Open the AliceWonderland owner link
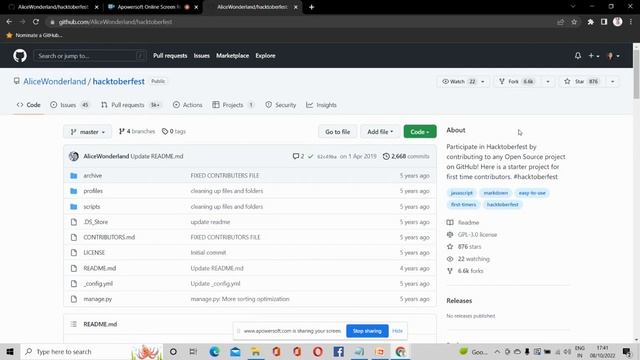 55,81
